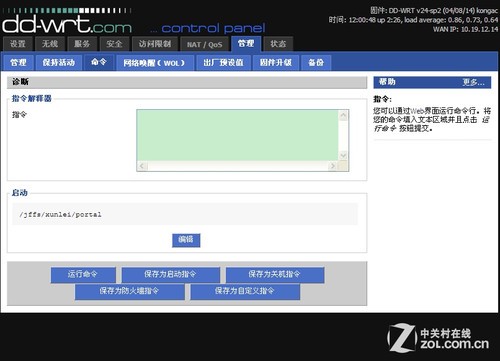Open the 状态 tab
The height and width of the screenshot is (361, 500).
click(278, 44)
